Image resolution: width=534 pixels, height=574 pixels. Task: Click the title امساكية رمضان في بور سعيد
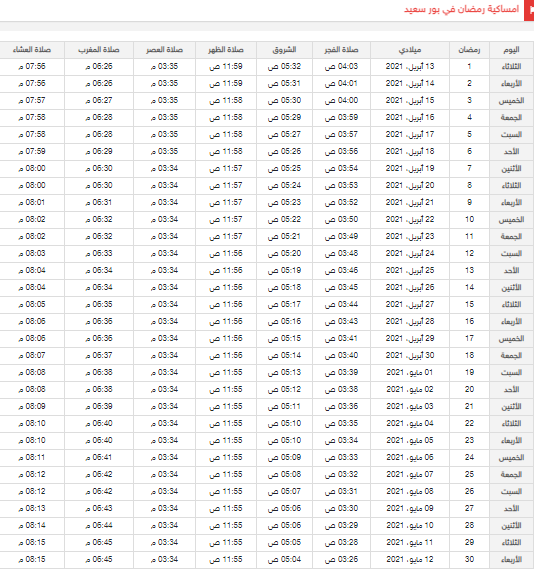pos(462,10)
